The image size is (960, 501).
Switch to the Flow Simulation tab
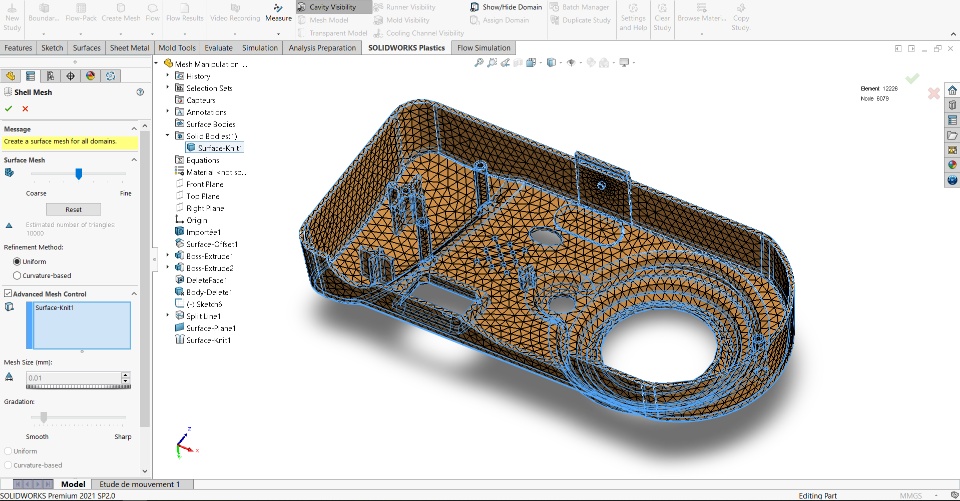484,47
